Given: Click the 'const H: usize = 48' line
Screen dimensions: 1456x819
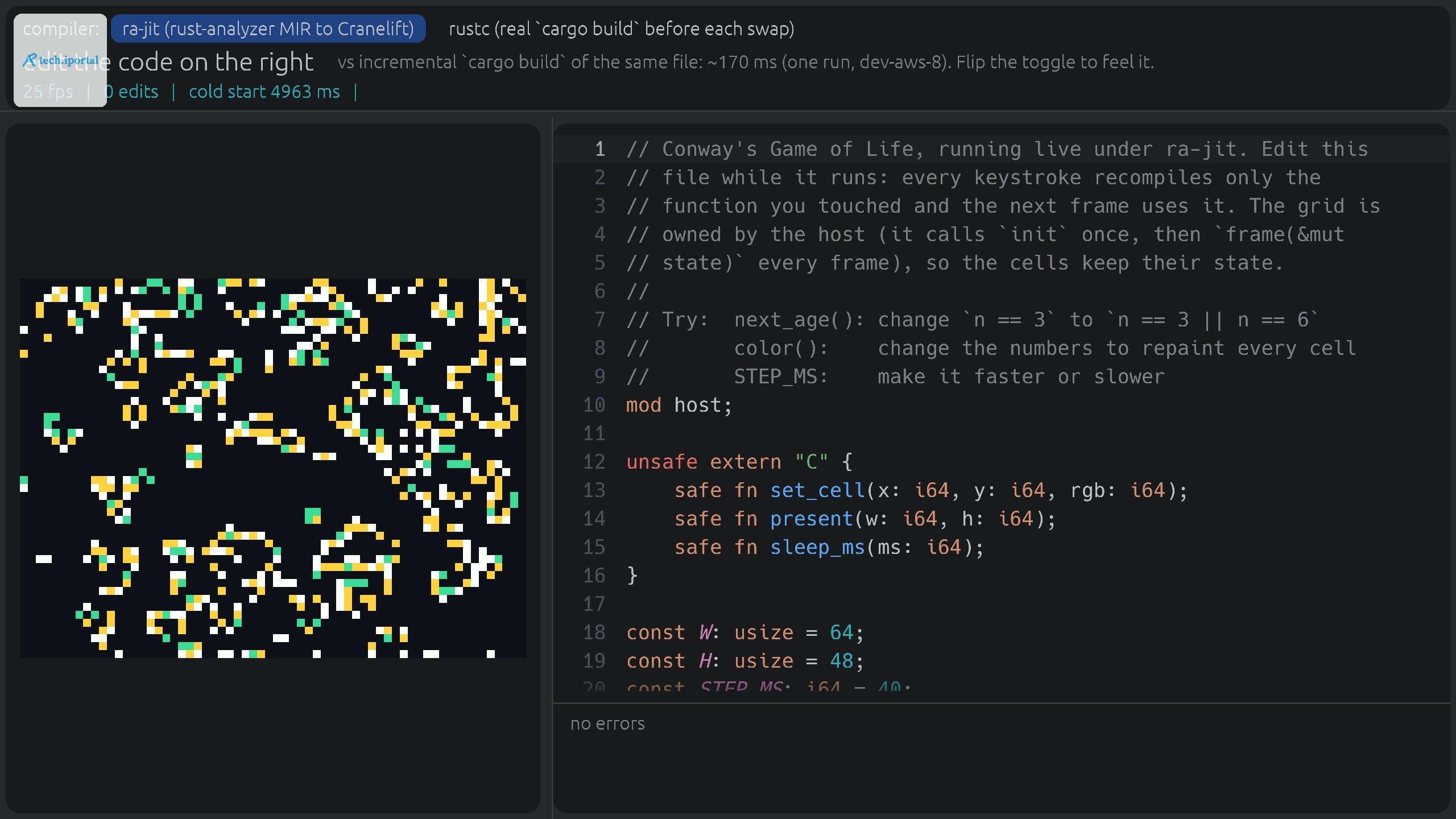Looking at the screenshot, I should (x=745, y=661).
